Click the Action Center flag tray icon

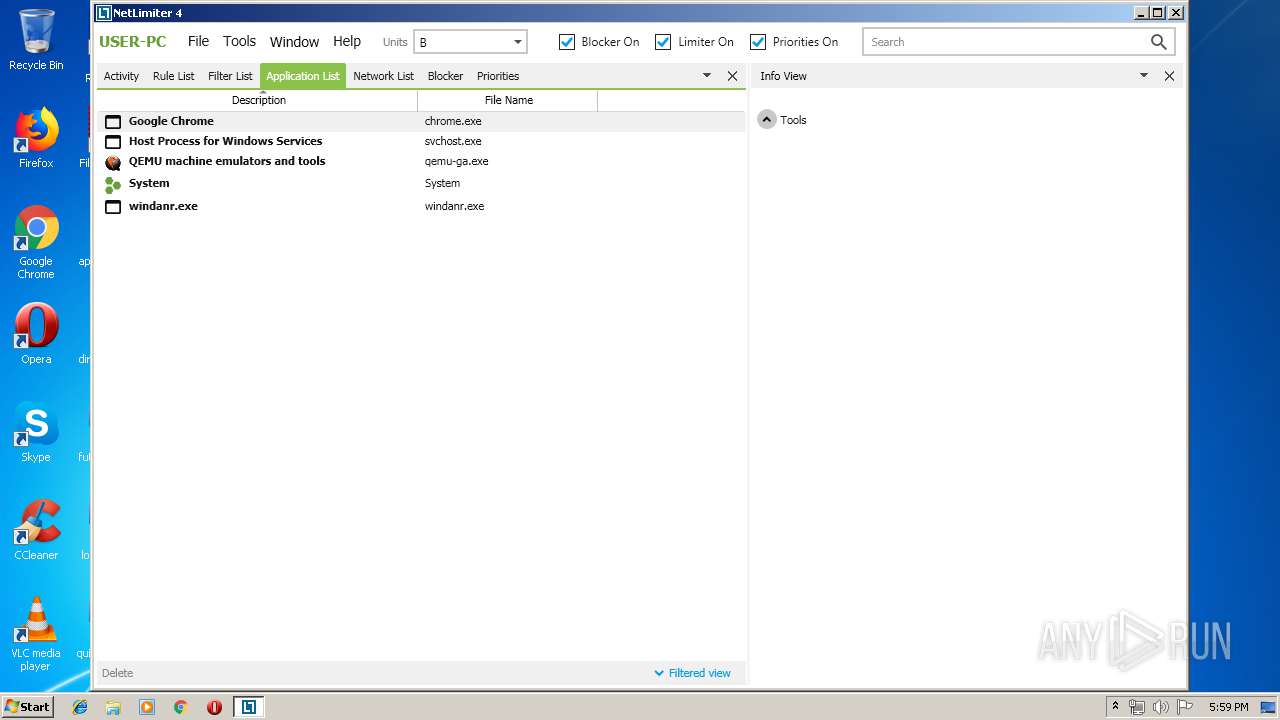(x=1185, y=707)
